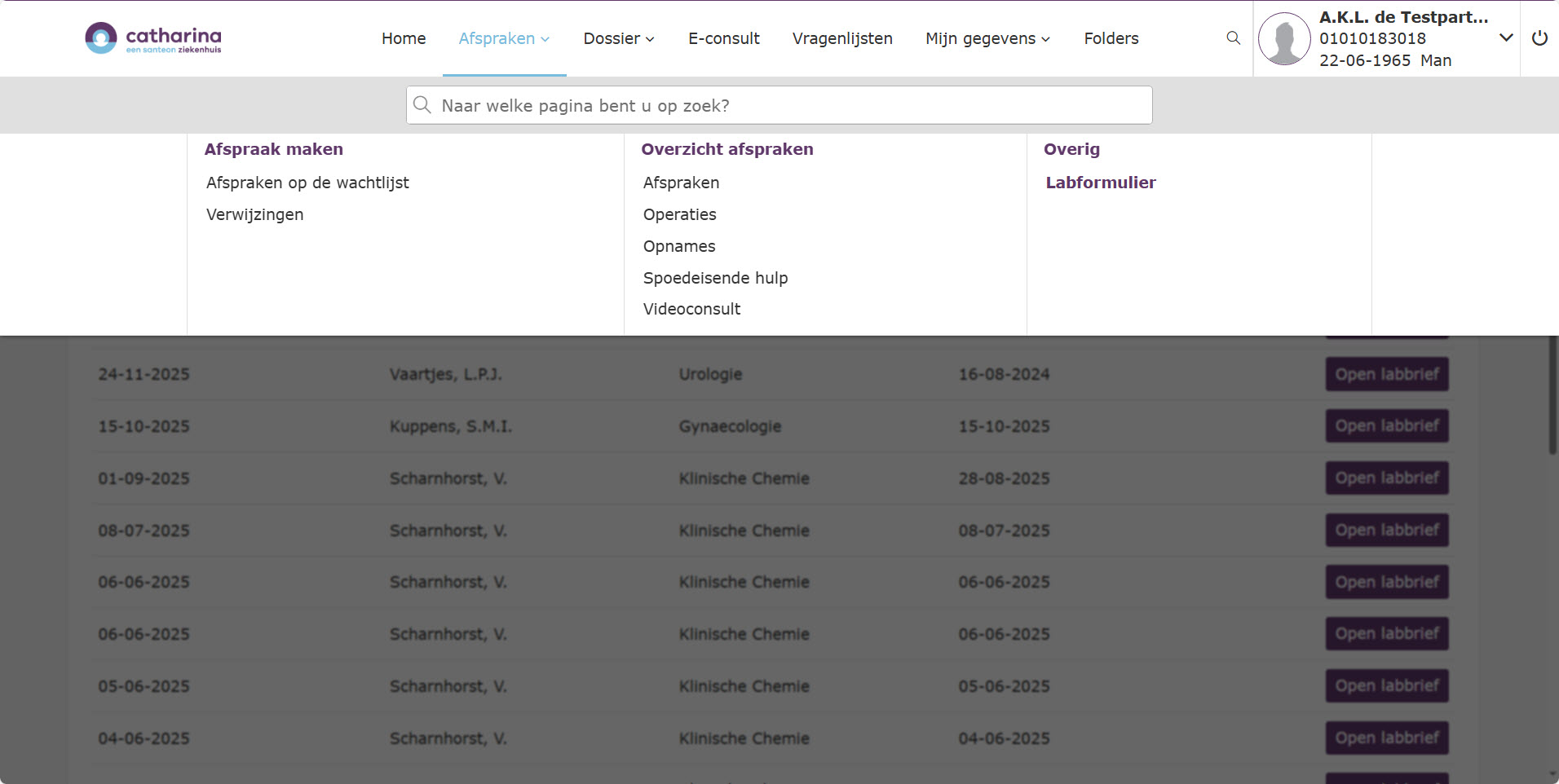Image resolution: width=1559 pixels, height=784 pixels.
Task: Click the power logout icon
Action: point(1539,38)
